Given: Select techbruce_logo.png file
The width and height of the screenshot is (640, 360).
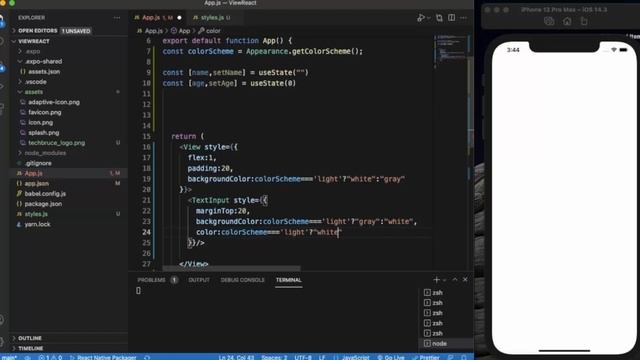Looking at the screenshot, I should [56, 143].
